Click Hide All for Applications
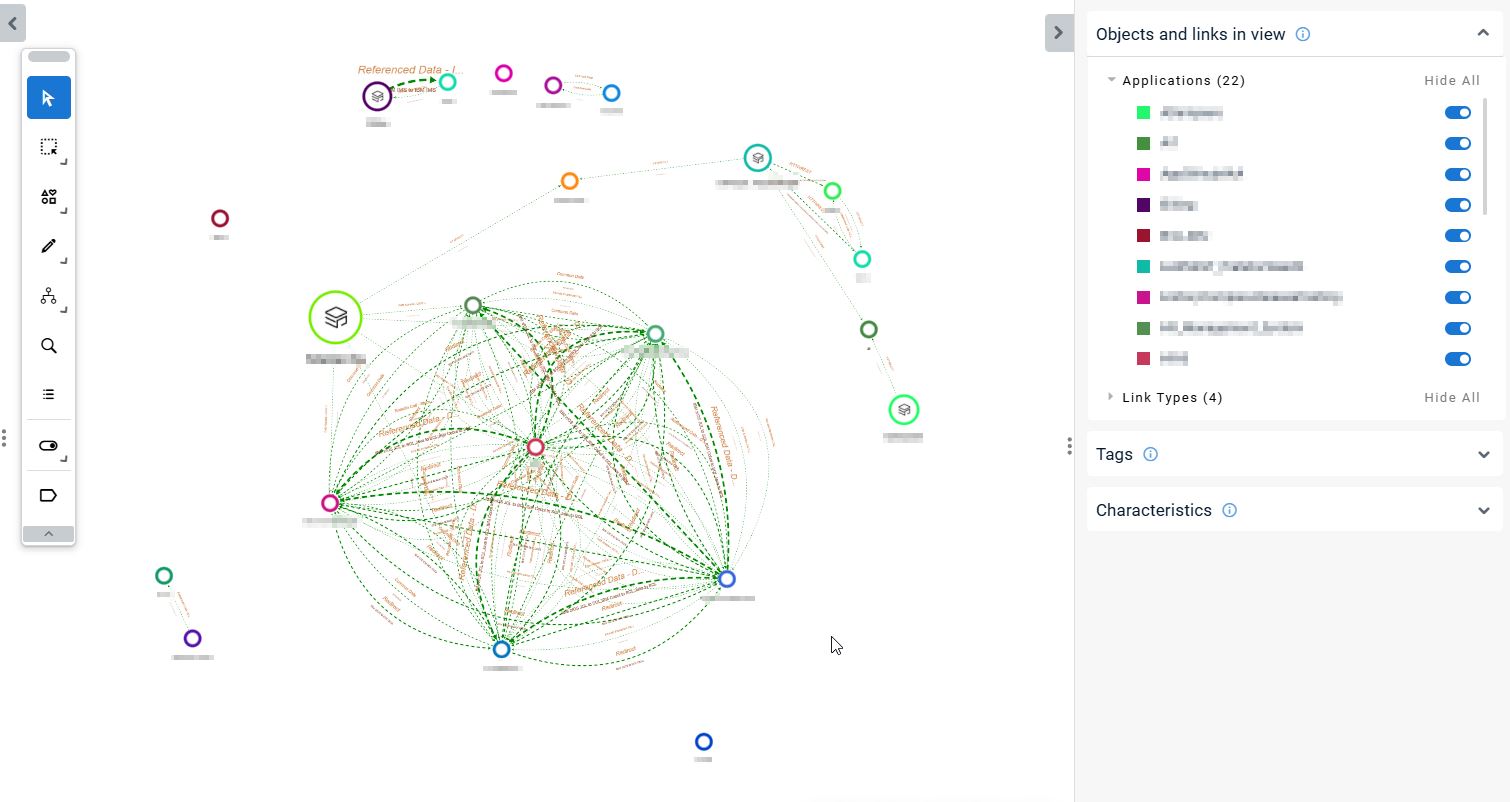This screenshot has height=802, width=1510. point(1451,80)
